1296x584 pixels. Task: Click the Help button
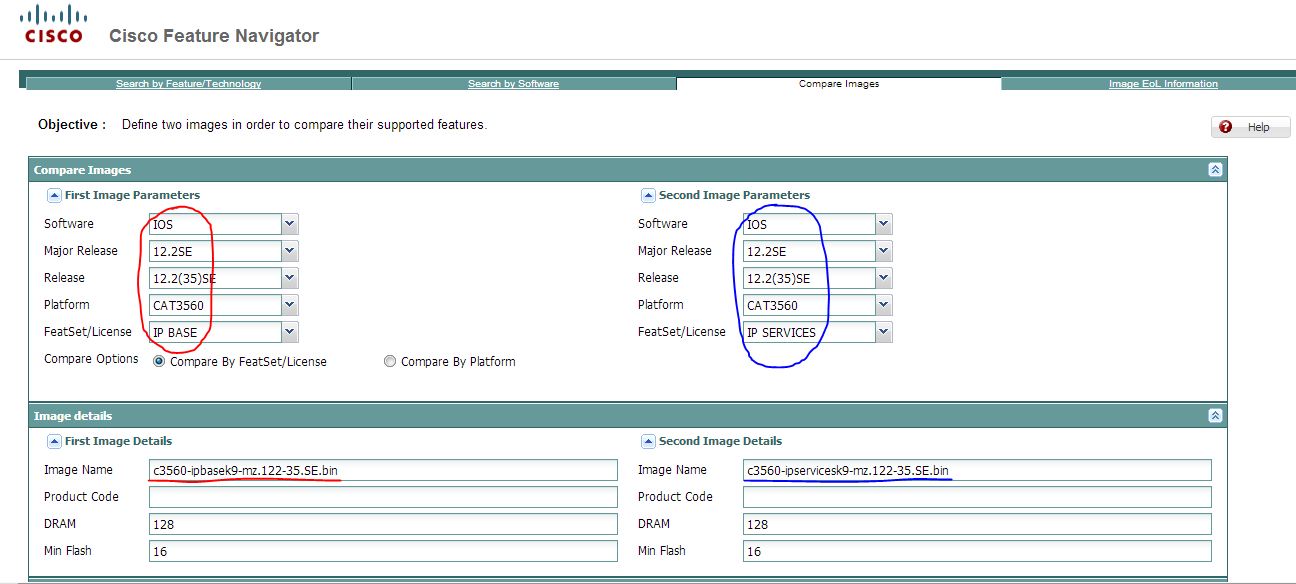pos(1250,127)
